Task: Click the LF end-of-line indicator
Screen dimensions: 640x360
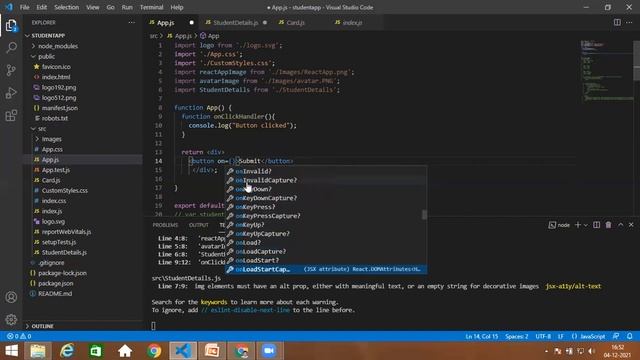Action: 561,336
